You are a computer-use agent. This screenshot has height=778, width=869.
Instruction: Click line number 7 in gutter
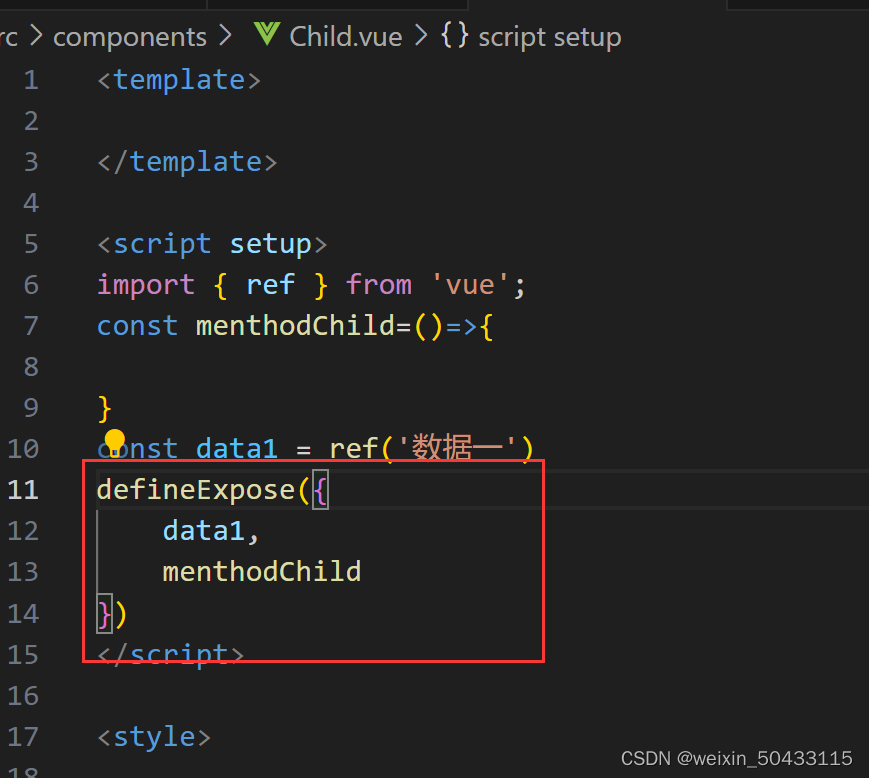point(31,326)
